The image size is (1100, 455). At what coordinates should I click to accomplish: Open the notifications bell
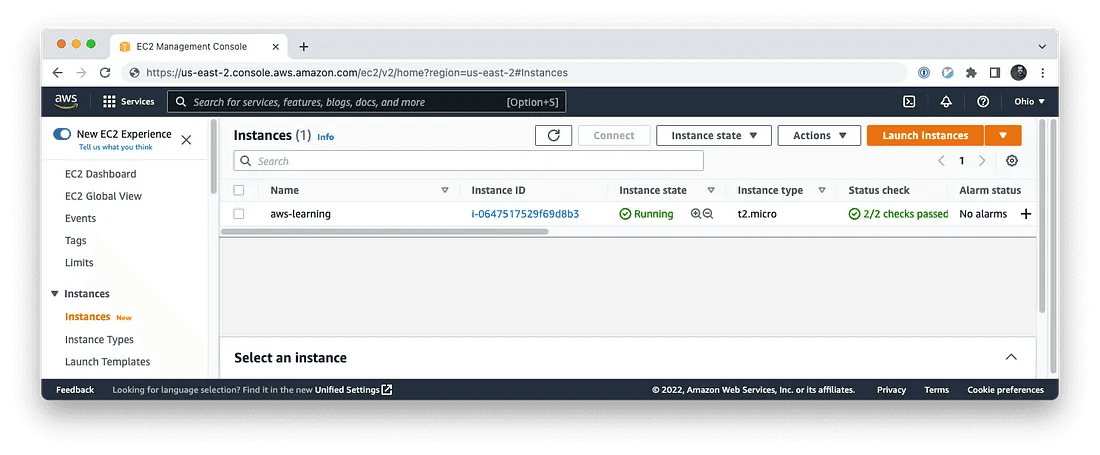[x=946, y=102]
